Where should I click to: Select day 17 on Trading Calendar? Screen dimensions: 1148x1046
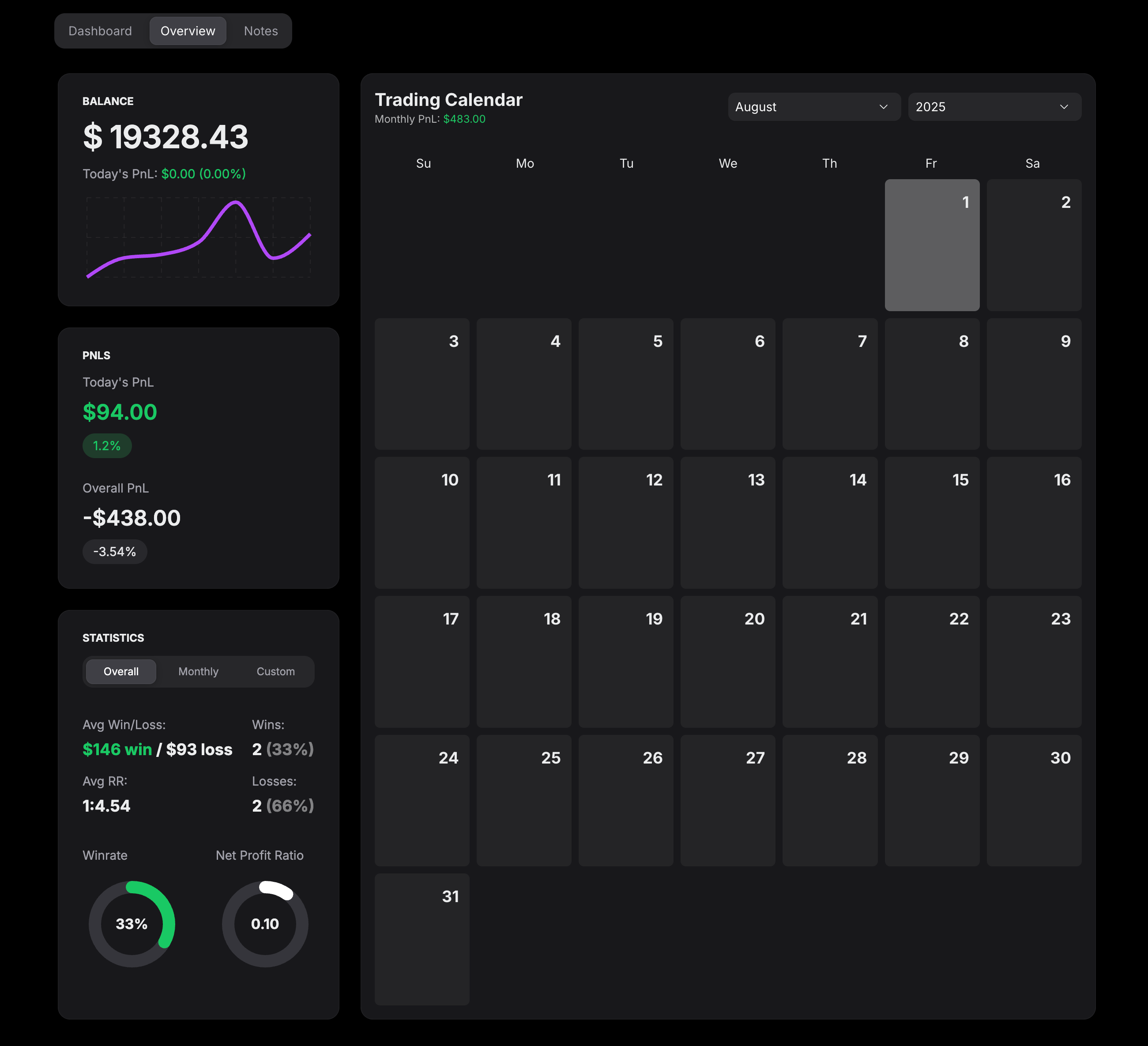pos(422,662)
